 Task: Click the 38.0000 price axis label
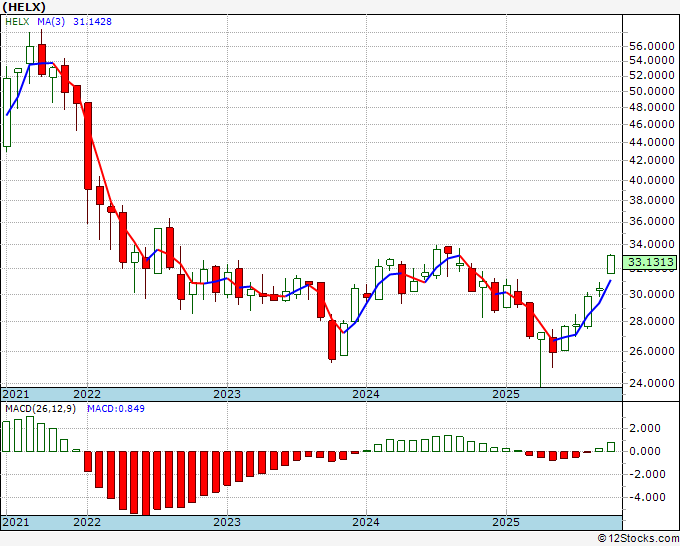point(651,200)
